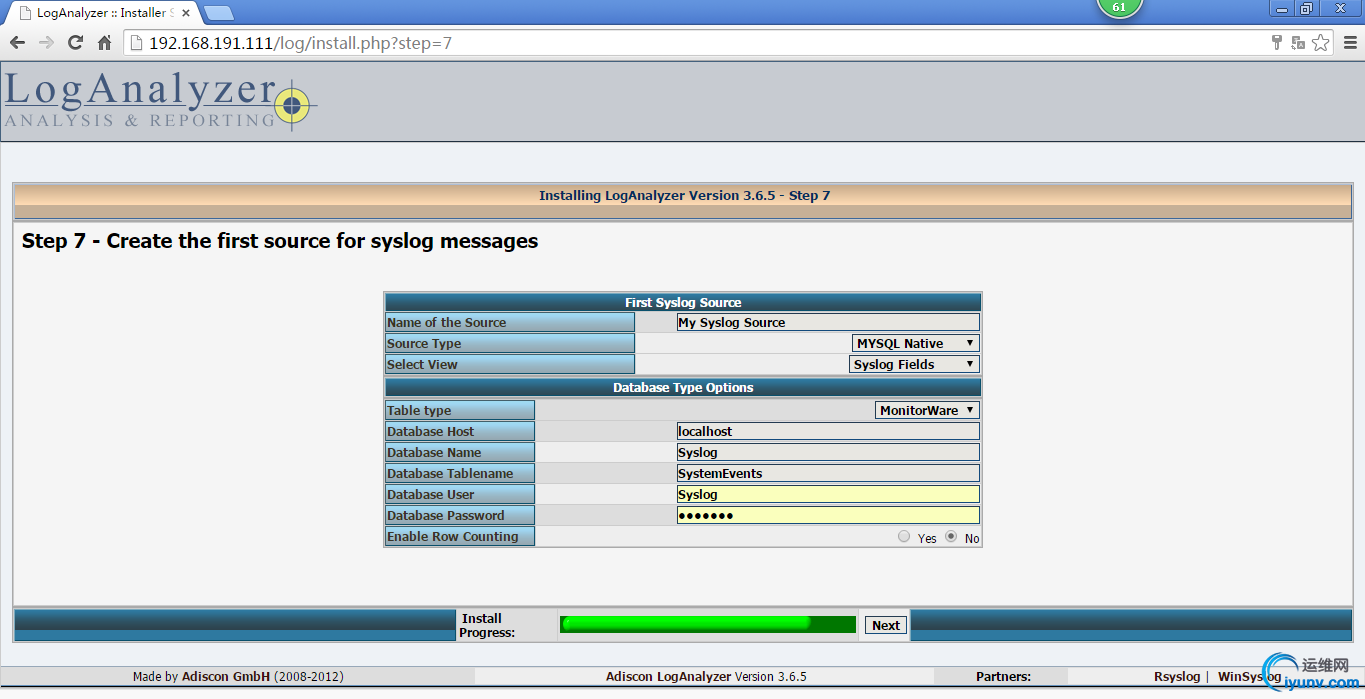This screenshot has width=1365, height=699.
Task: Click the Install Progress label
Action: 487,625
